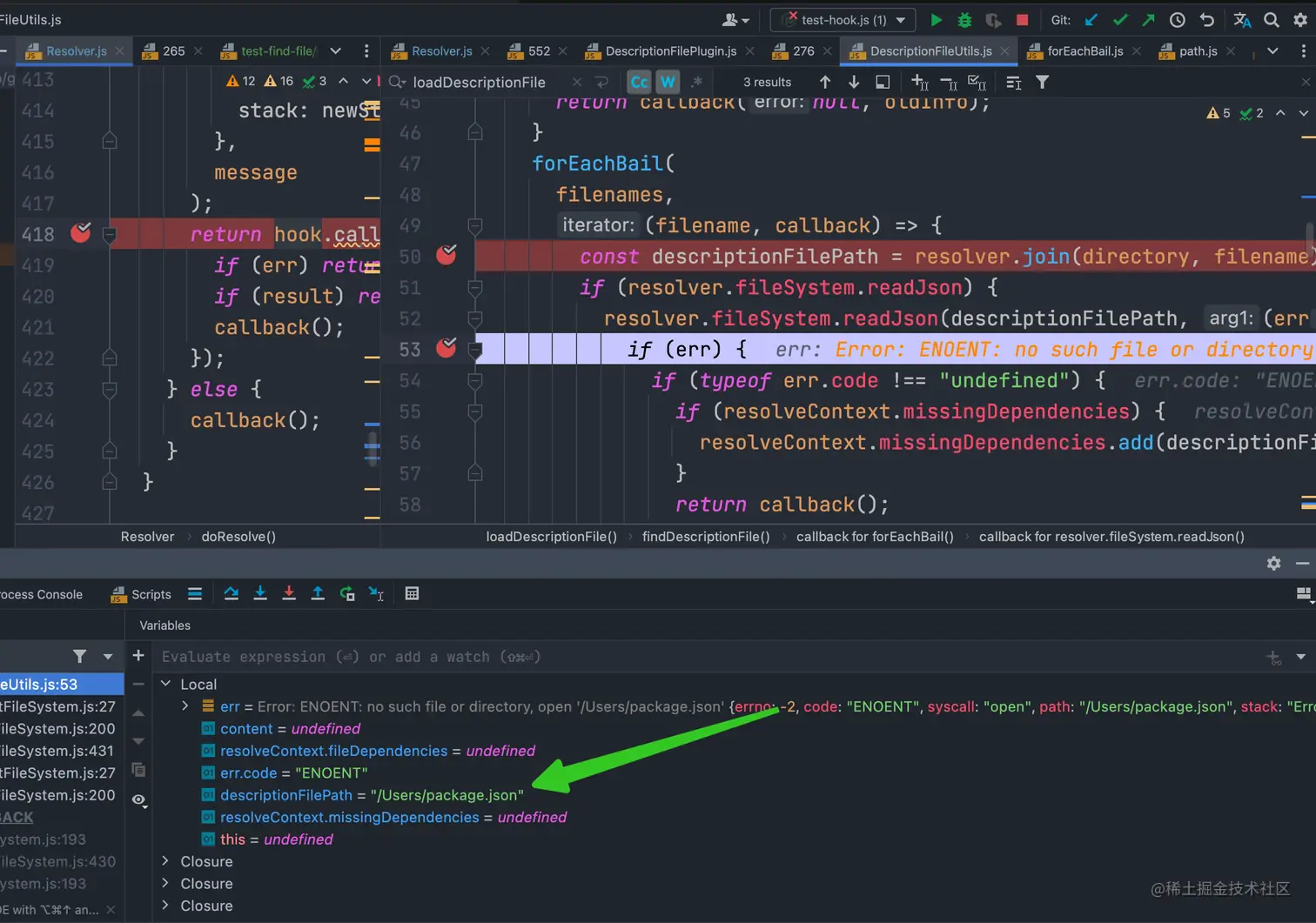Click the Debug bug icon

click(x=964, y=20)
